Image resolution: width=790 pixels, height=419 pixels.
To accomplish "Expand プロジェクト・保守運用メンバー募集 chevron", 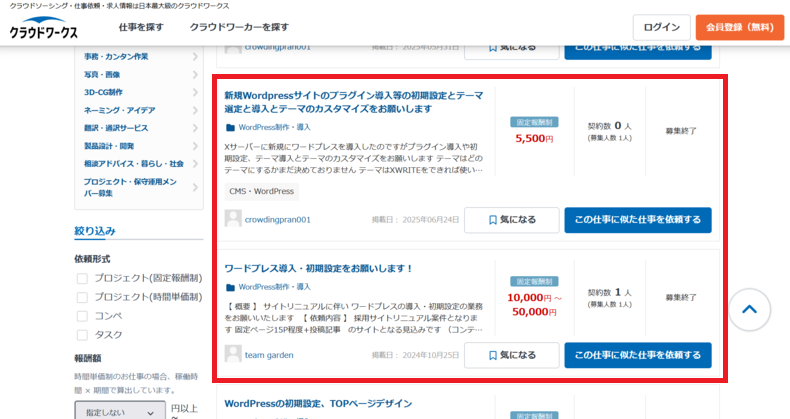I will click(195, 187).
